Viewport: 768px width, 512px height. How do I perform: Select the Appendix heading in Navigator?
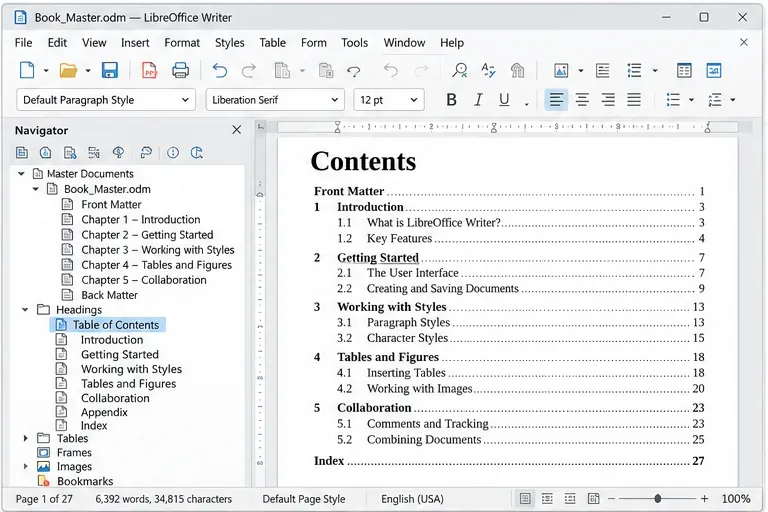104,412
